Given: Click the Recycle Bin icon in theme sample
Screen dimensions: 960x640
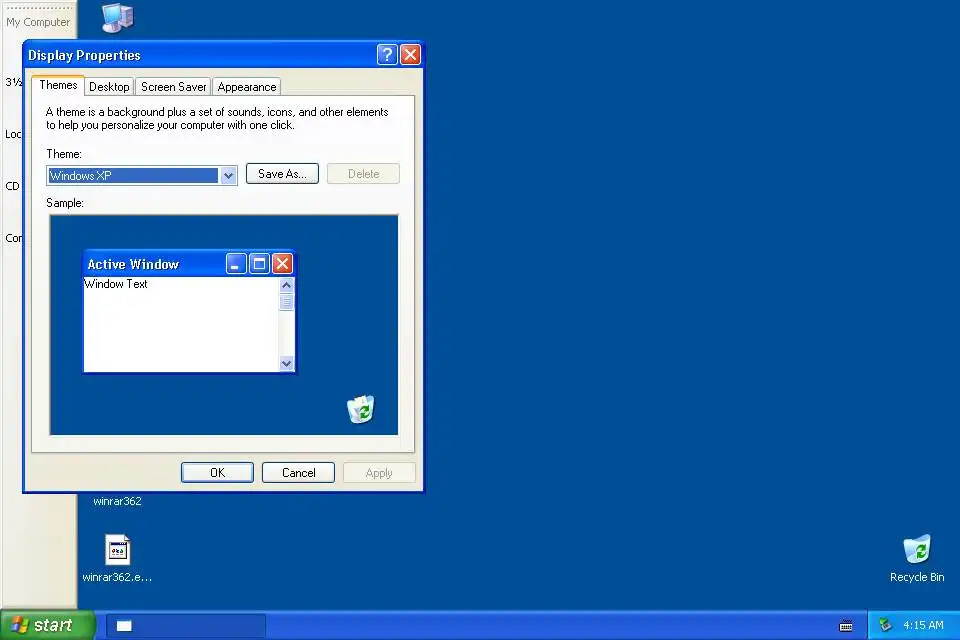Looking at the screenshot, I should (x=361, y=409).
